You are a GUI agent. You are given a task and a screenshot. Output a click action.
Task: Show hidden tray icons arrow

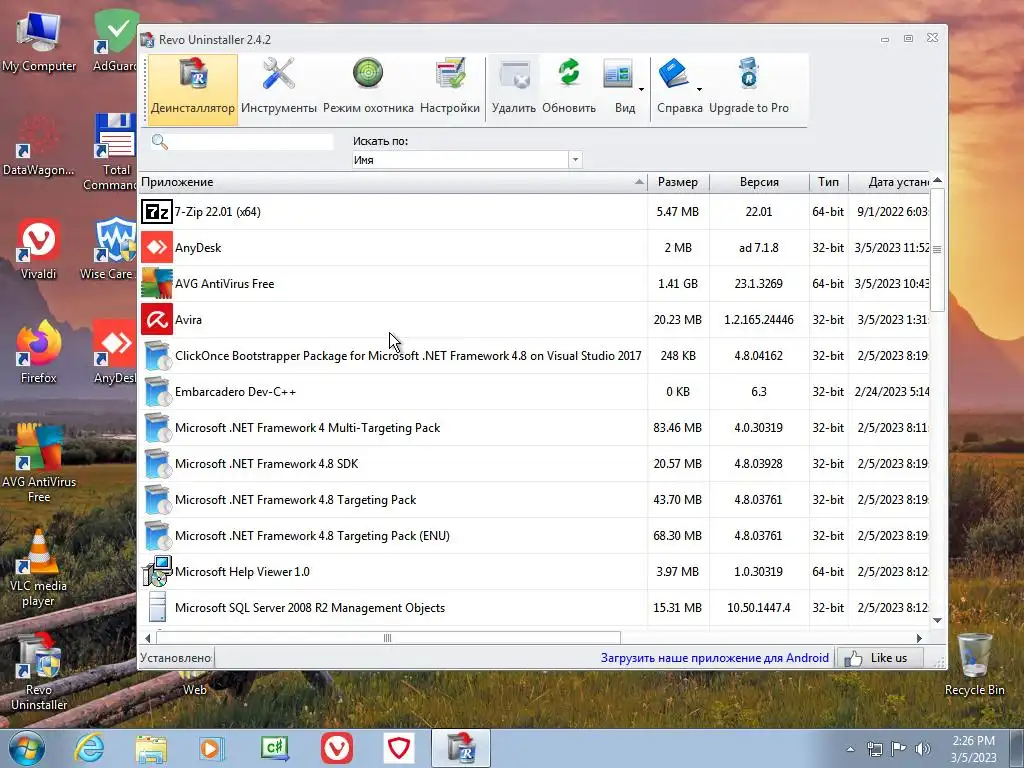pos(850,749)
